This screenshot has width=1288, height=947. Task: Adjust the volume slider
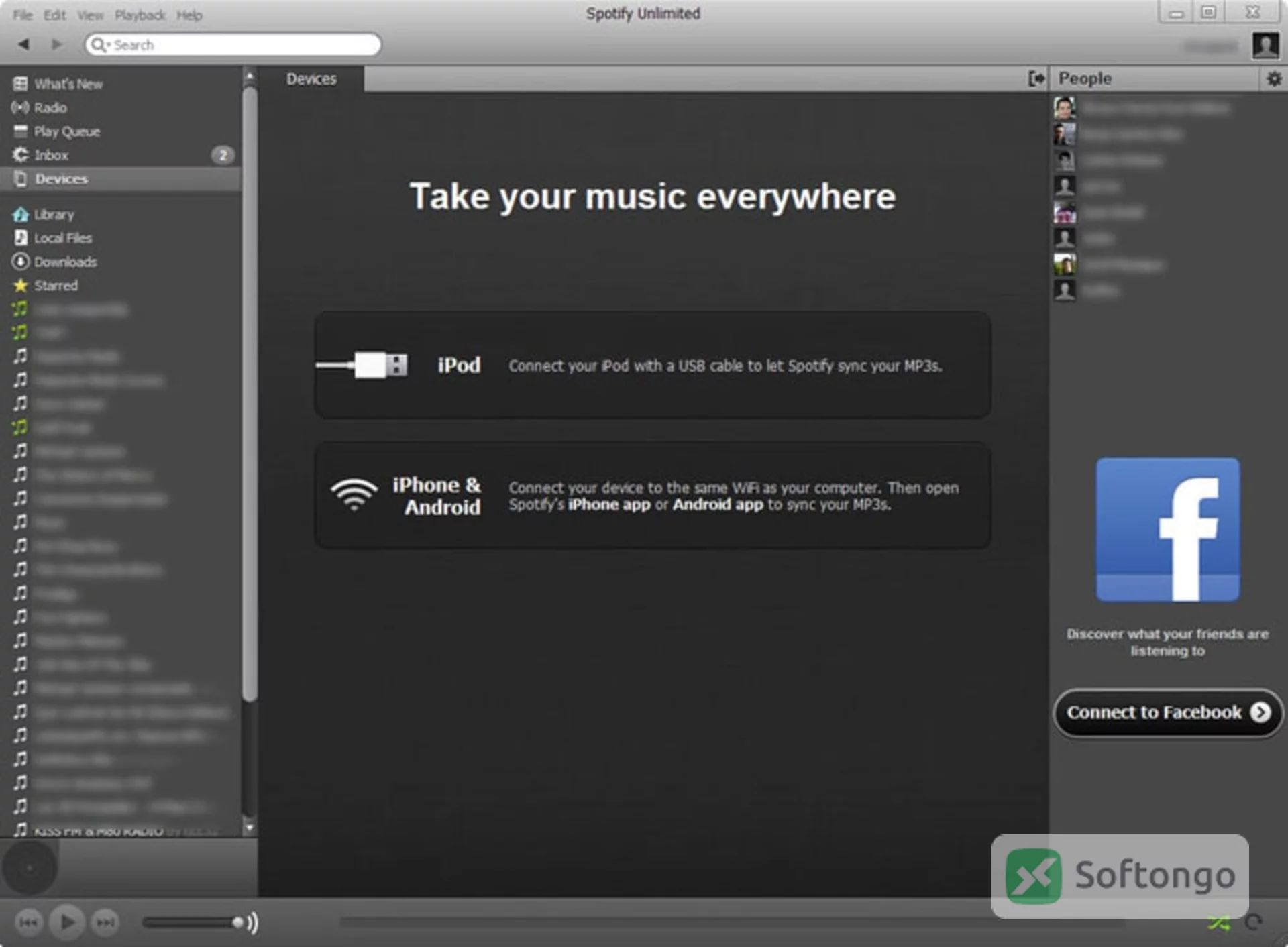tap(193, 923)
